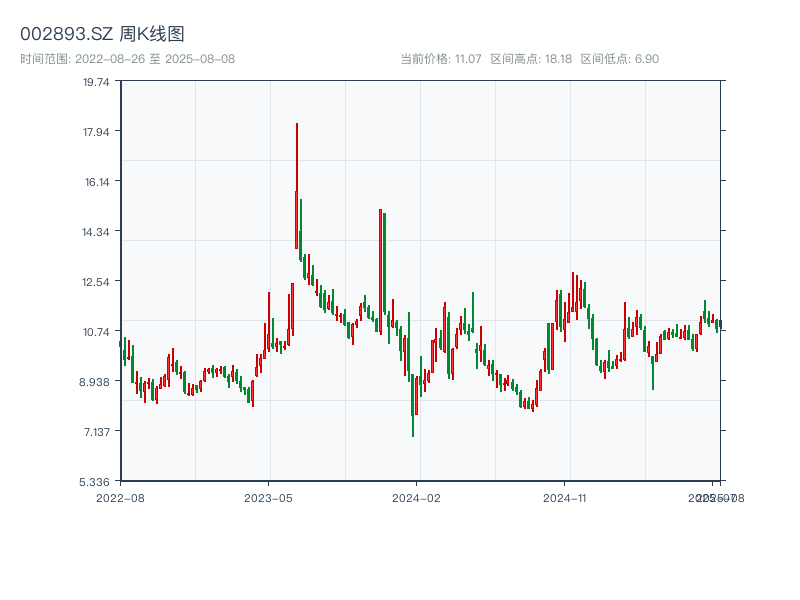The width and height of the screenshot is (800, 600).
Task: Click the 14.34 y-axis price label
Action: pyautogui.click(x=96, y=232)
